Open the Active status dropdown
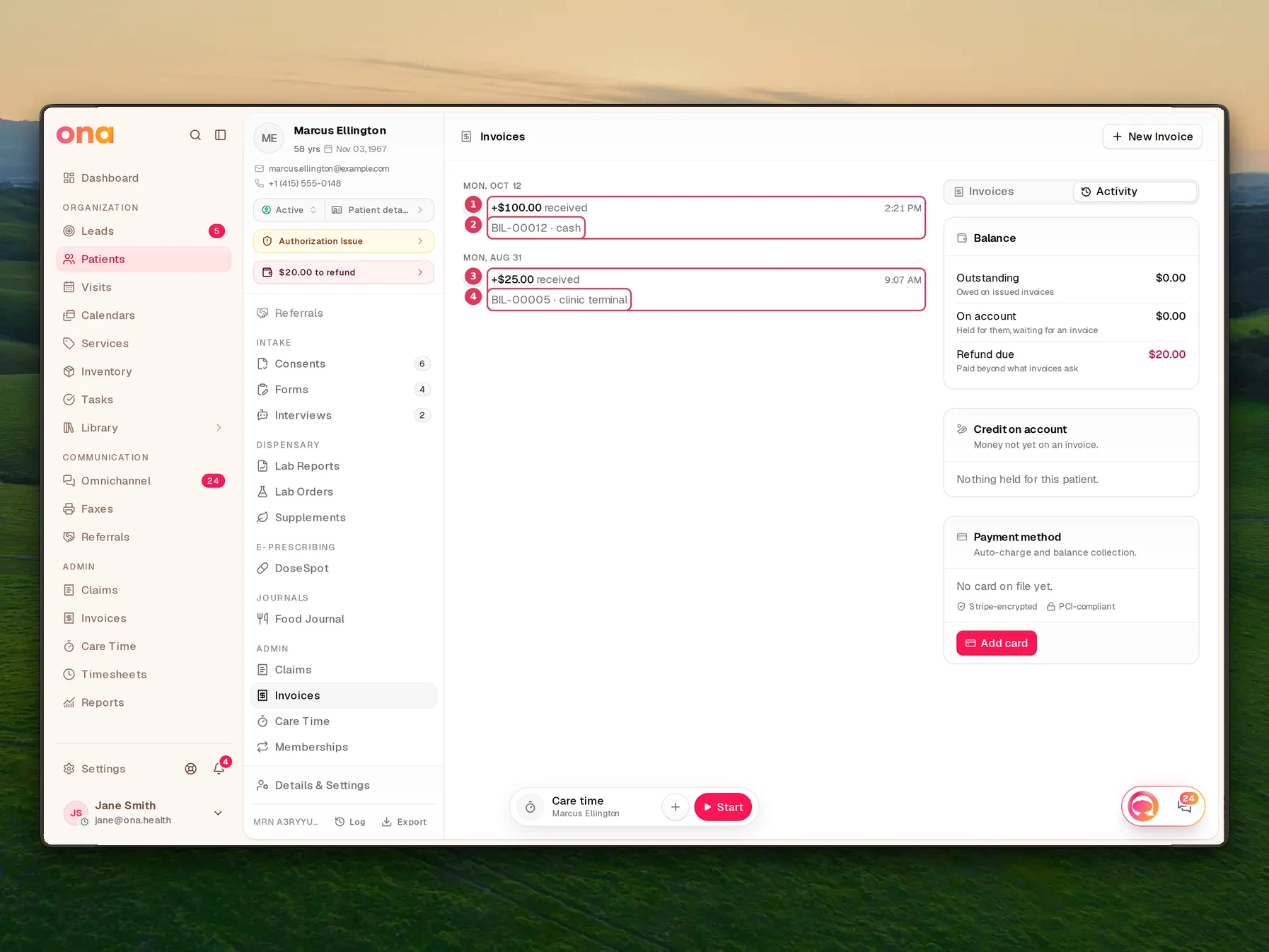The width and height of the screenshot is (1269, 952). pos(289,210)
